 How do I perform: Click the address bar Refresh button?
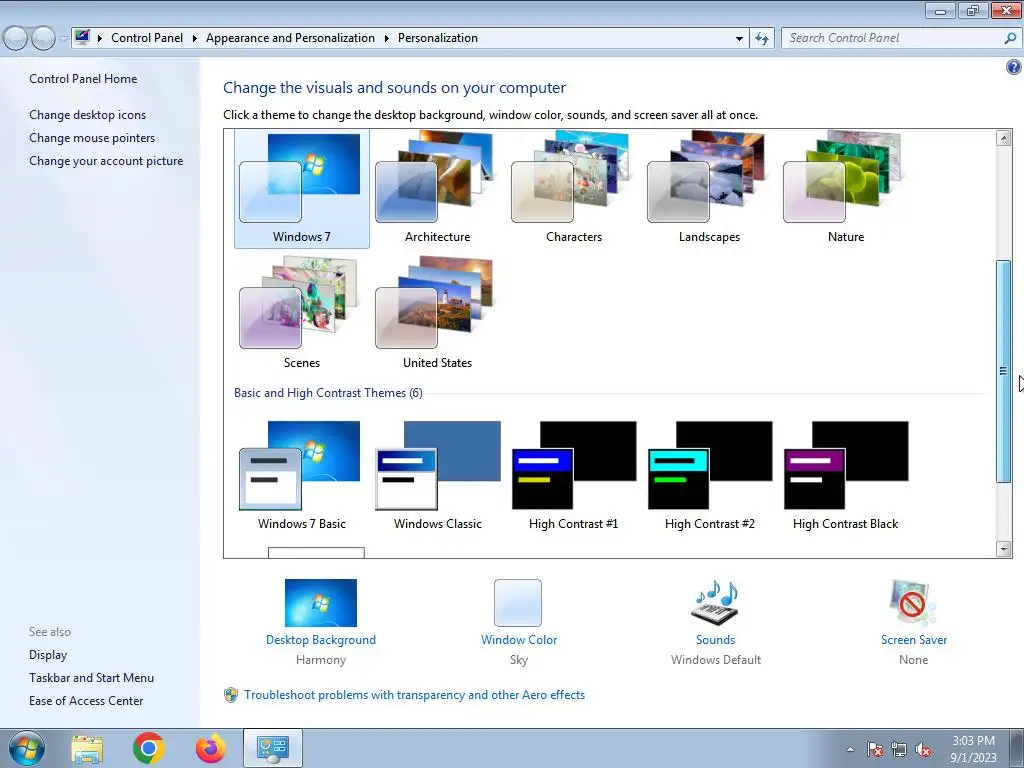(x=762, y=39)
